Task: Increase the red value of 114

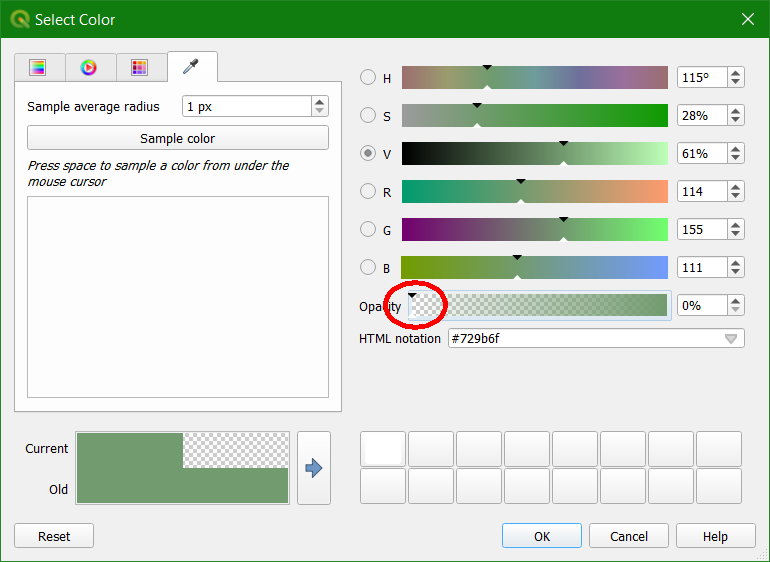Action: click(735, 187)
